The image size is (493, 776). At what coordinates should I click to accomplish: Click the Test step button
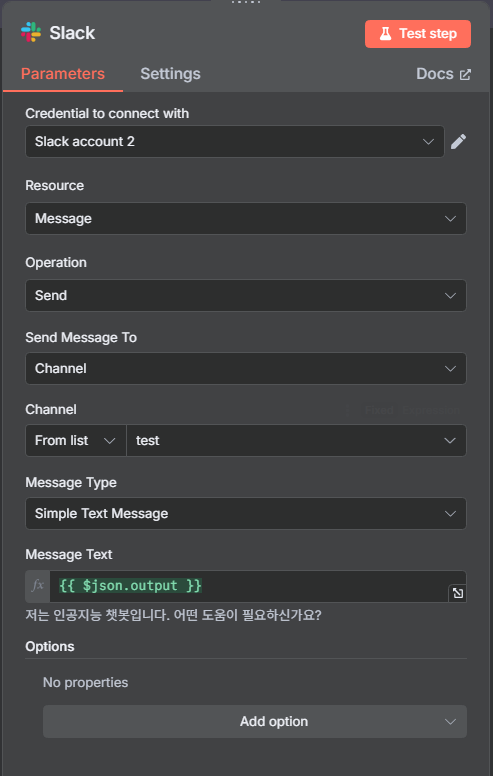click(x=418, y=34)
